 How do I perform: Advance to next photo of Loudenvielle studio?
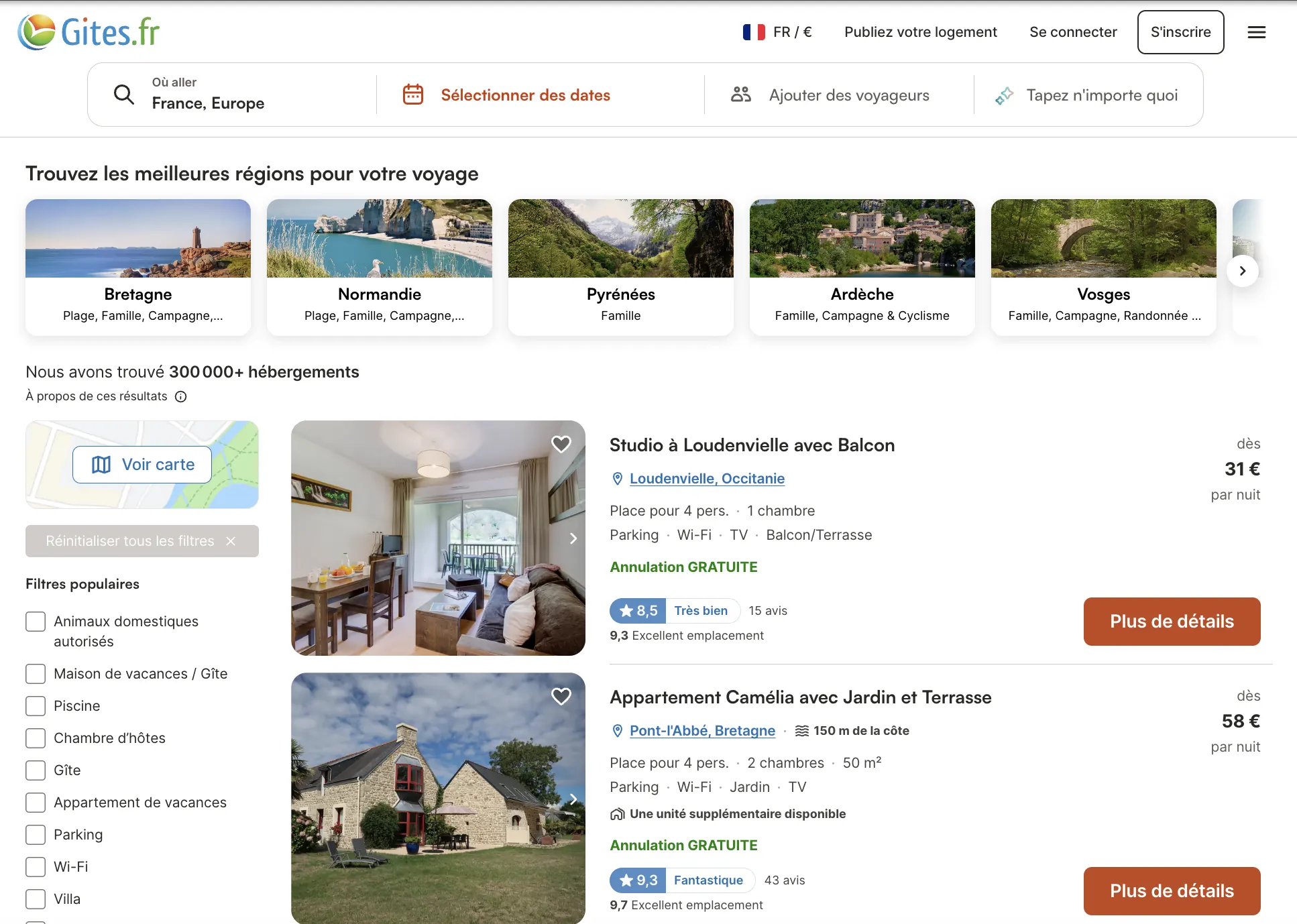pyautogui.click(x=573, y=538)
